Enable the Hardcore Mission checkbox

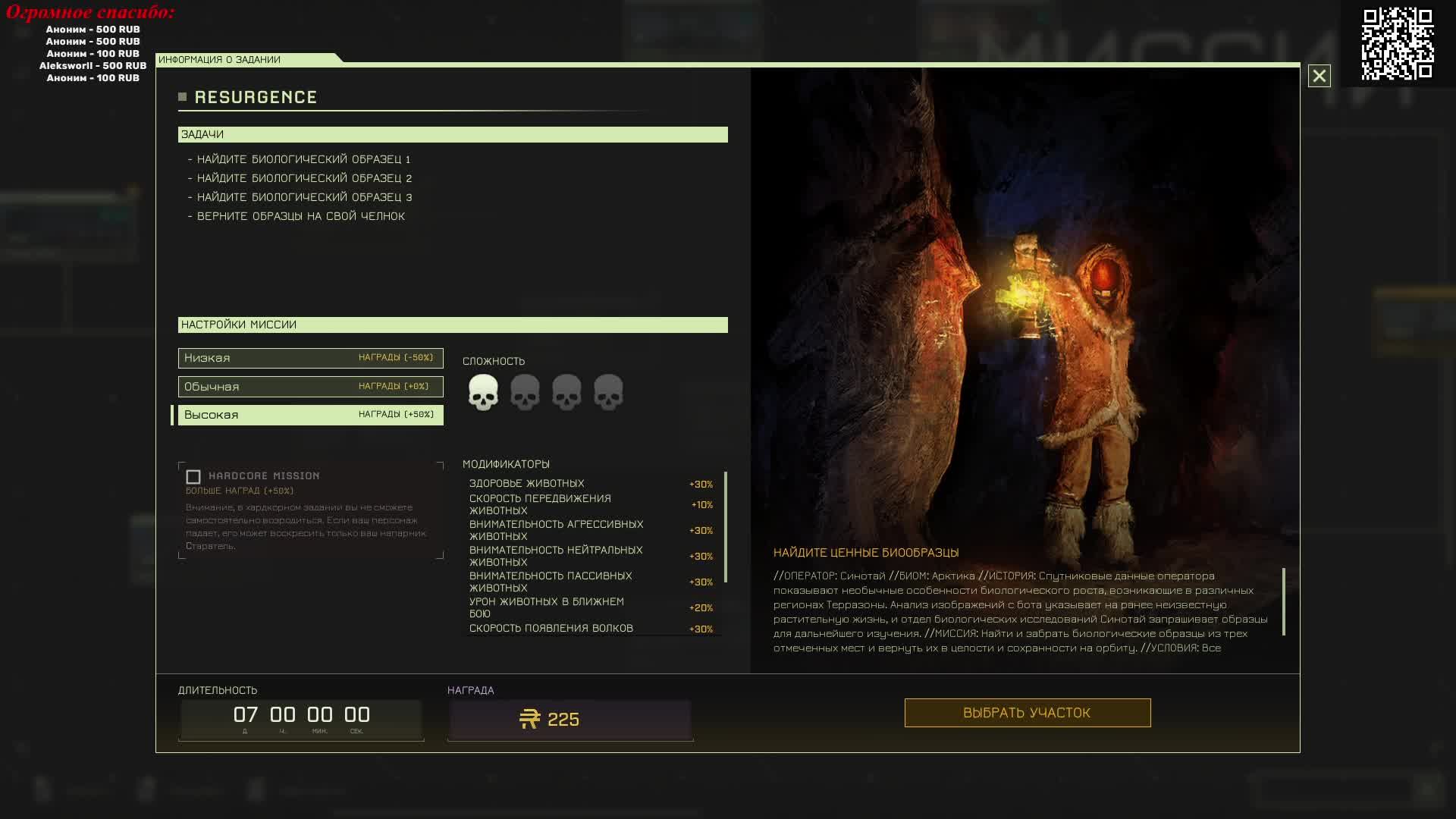click(193, 477)
